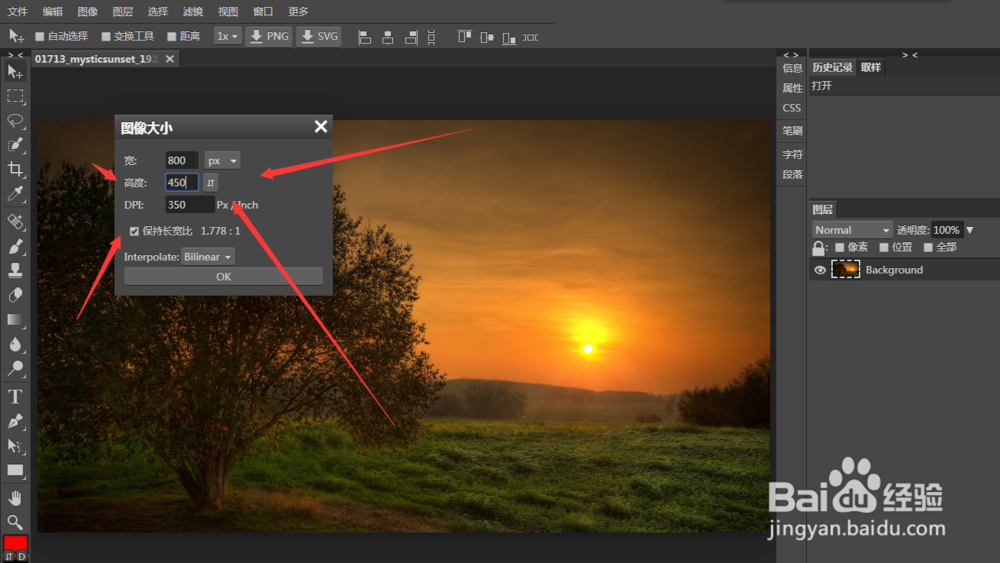Open the Interpolate Bilinear dropdown
The height and width of the screenshot is (563, 1000).
208,257
